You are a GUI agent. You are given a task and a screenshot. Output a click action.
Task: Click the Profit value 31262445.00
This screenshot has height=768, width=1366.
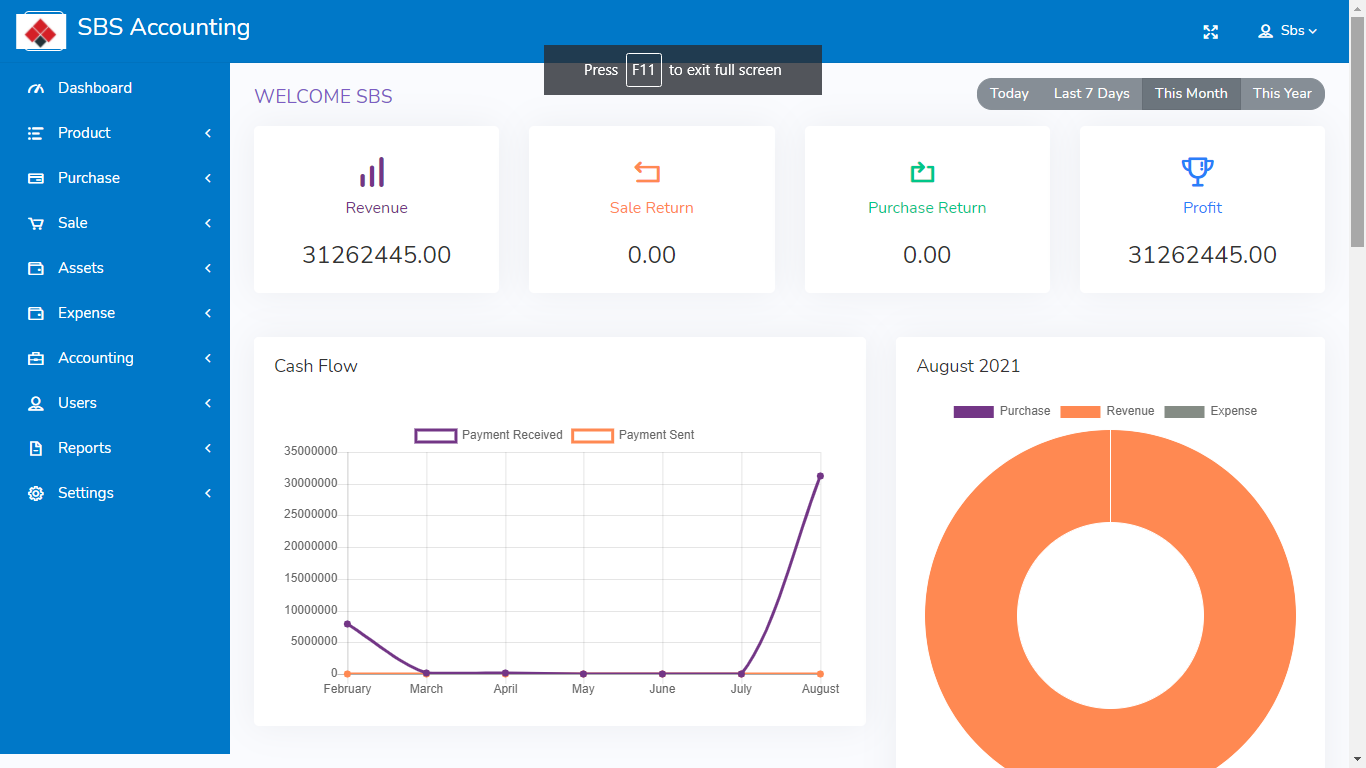[1202, 255]
